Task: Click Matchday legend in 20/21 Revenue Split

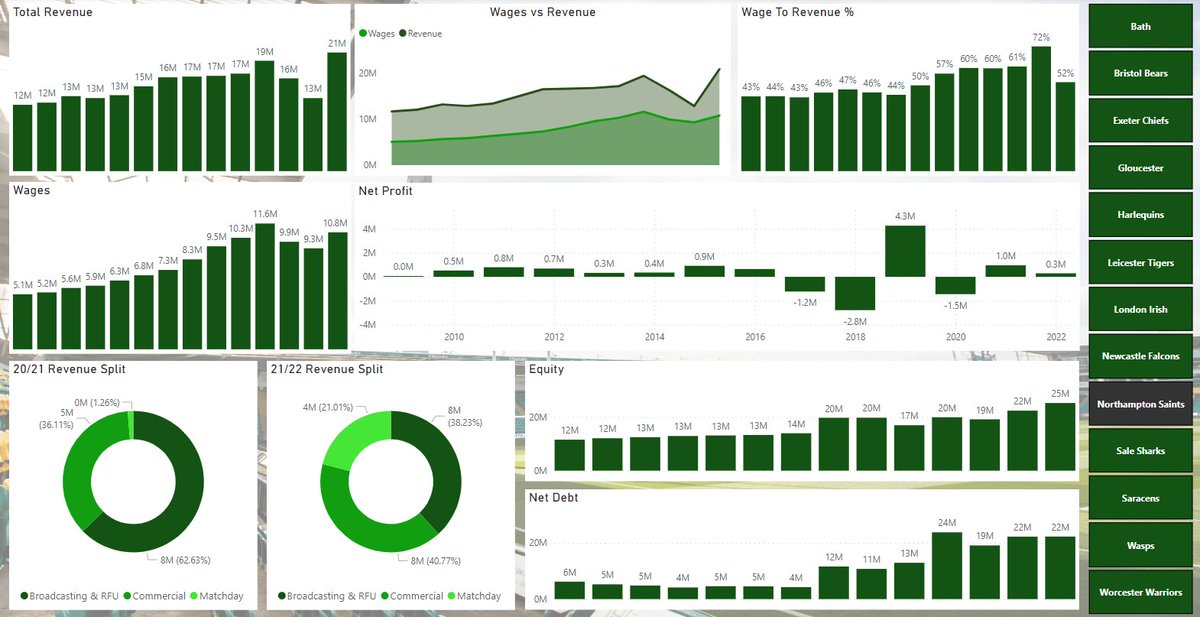Action: pyautogui.click(x=217, y=596)
